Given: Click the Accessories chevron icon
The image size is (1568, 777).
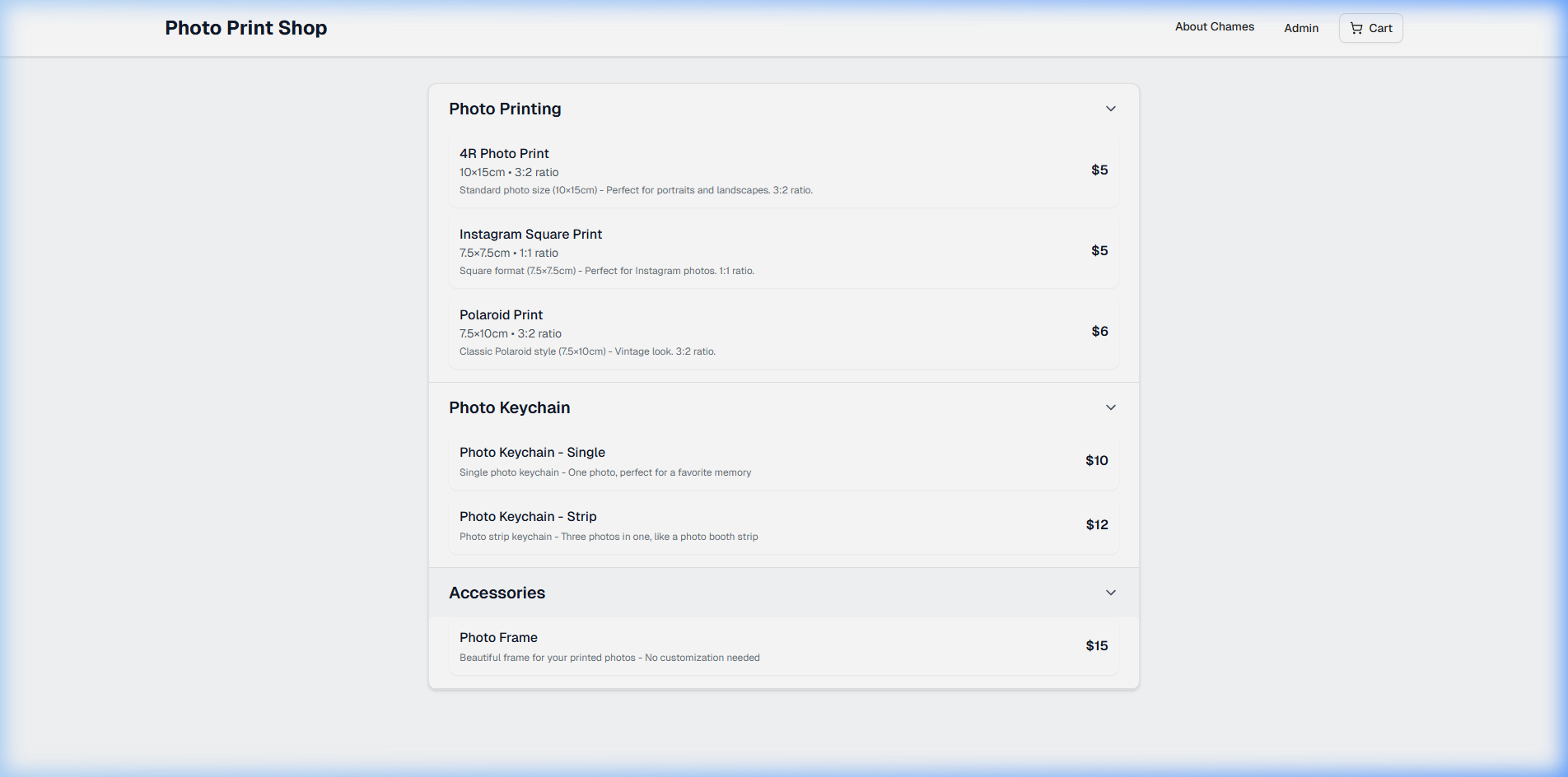Looking at the screenshot, I should [x=1110, y=592].
